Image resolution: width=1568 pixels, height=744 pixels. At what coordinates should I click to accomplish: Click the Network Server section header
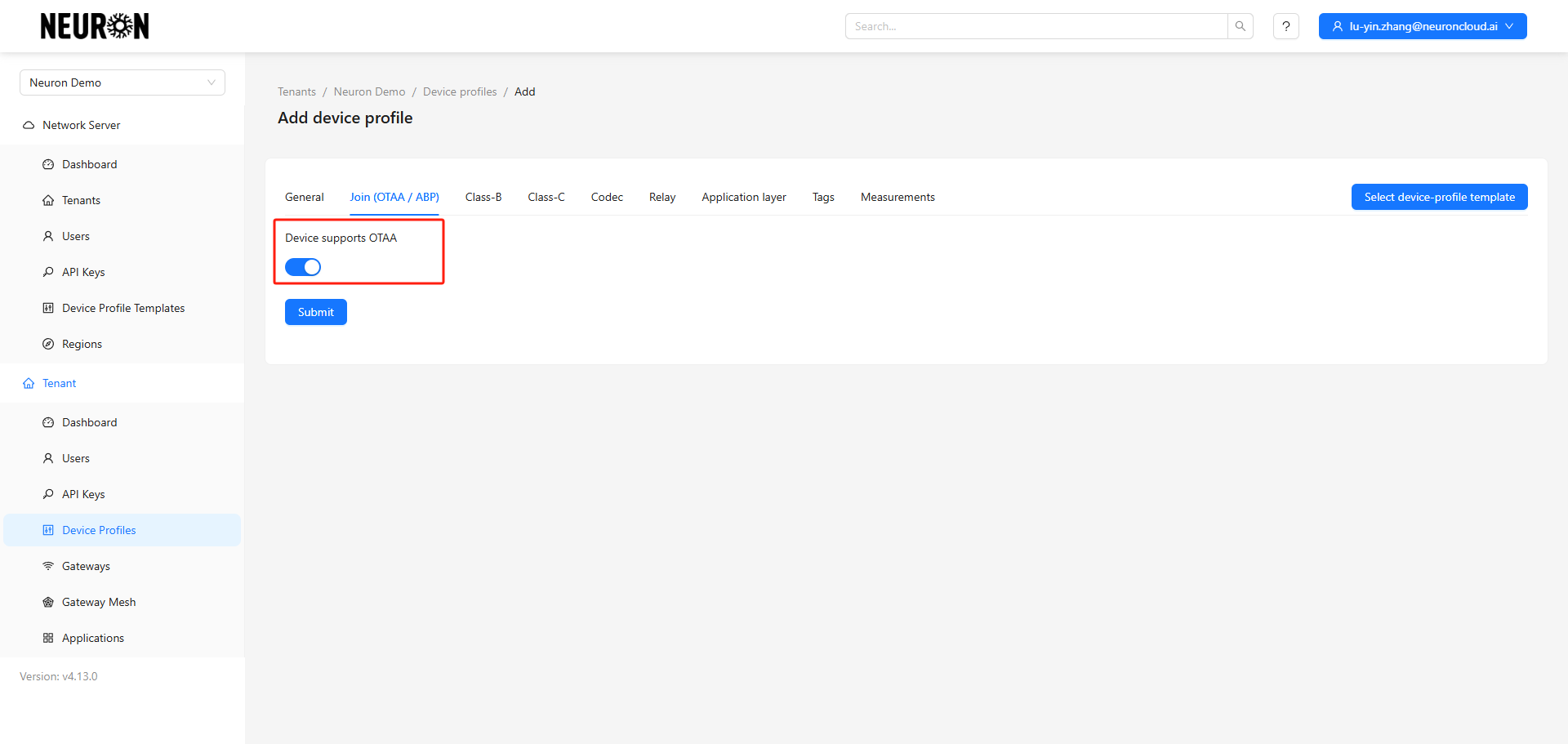tap(122, 125)
